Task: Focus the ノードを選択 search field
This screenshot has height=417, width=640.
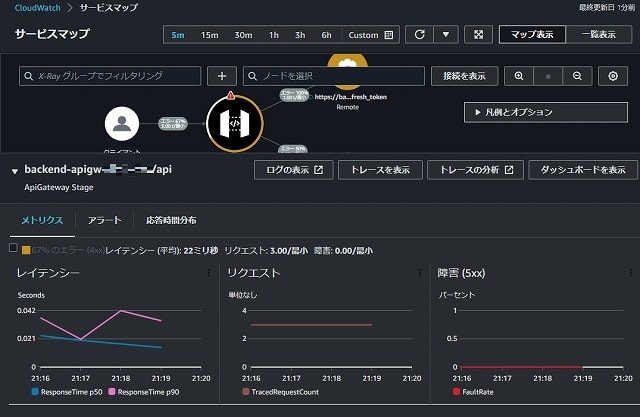Action: [333, 76]
